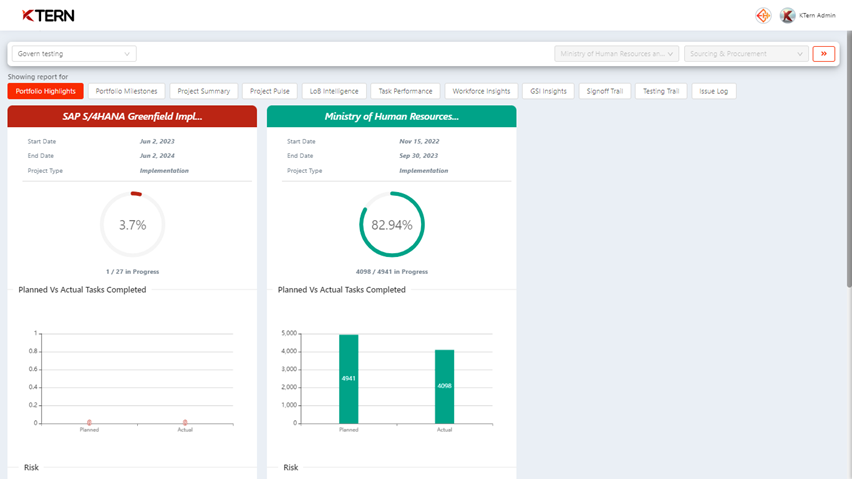Viewport: 852px width, 479px height.
Task: Open the KTern Admin avatar icon
Action: coord(787,16)
